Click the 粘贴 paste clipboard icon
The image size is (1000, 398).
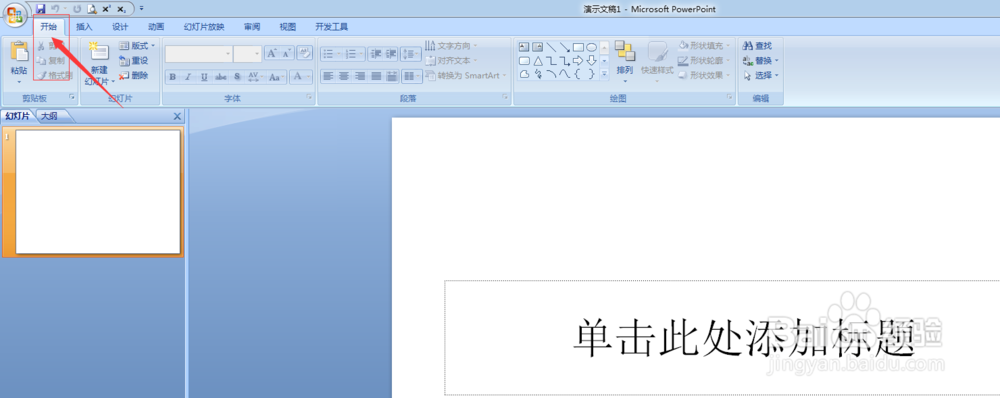[x=19, y=52]
